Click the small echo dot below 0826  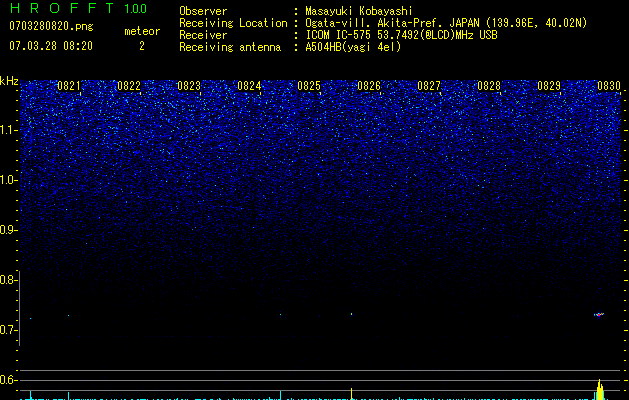[351, 314]
